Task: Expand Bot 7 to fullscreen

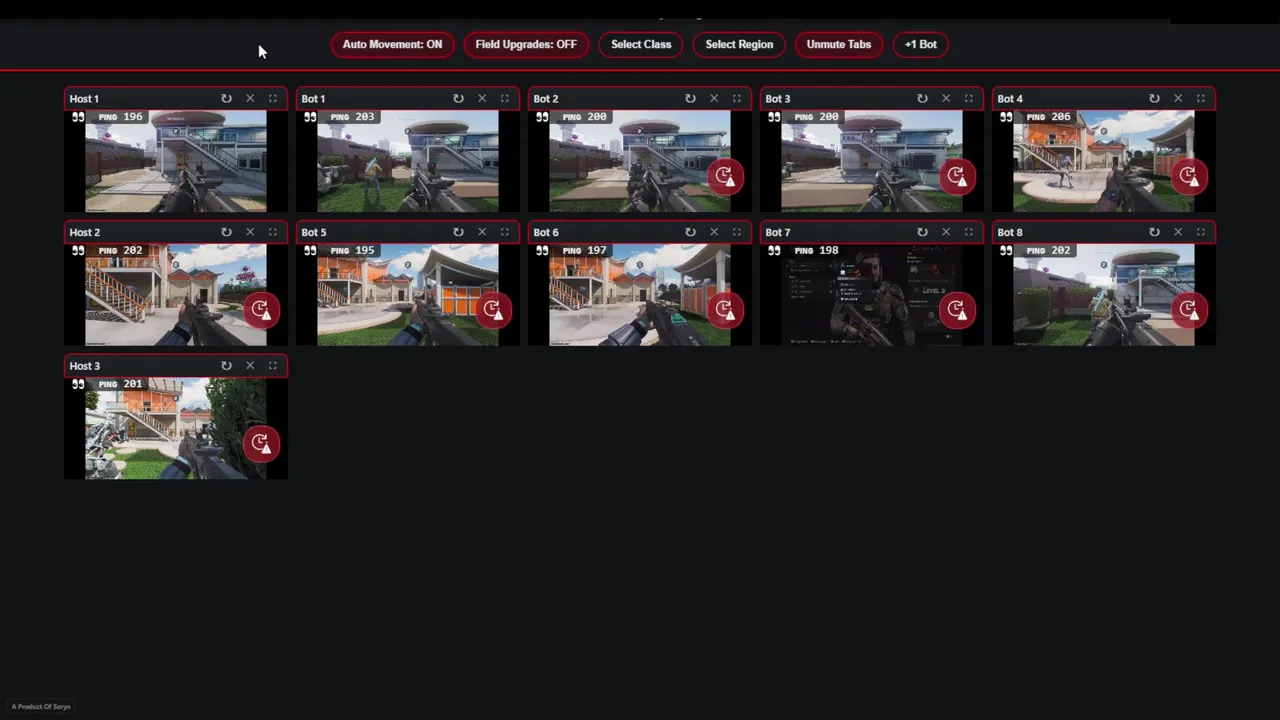Action: point(969,232)
